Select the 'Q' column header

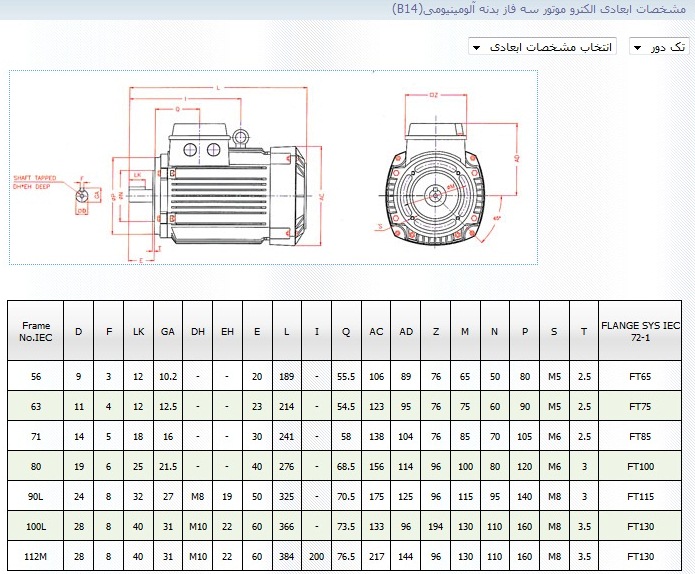pos(346,332)
